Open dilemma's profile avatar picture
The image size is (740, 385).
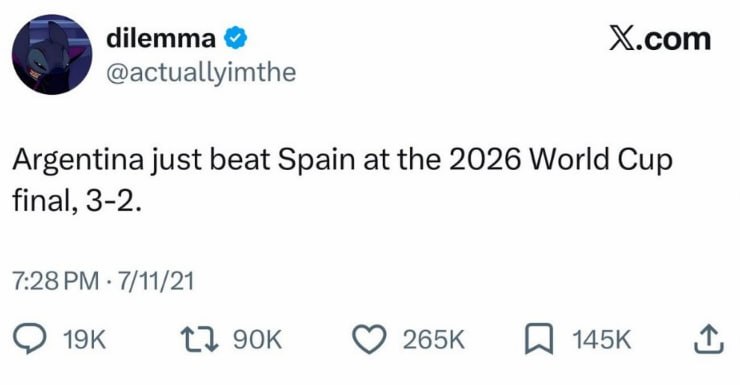[52, 54]
